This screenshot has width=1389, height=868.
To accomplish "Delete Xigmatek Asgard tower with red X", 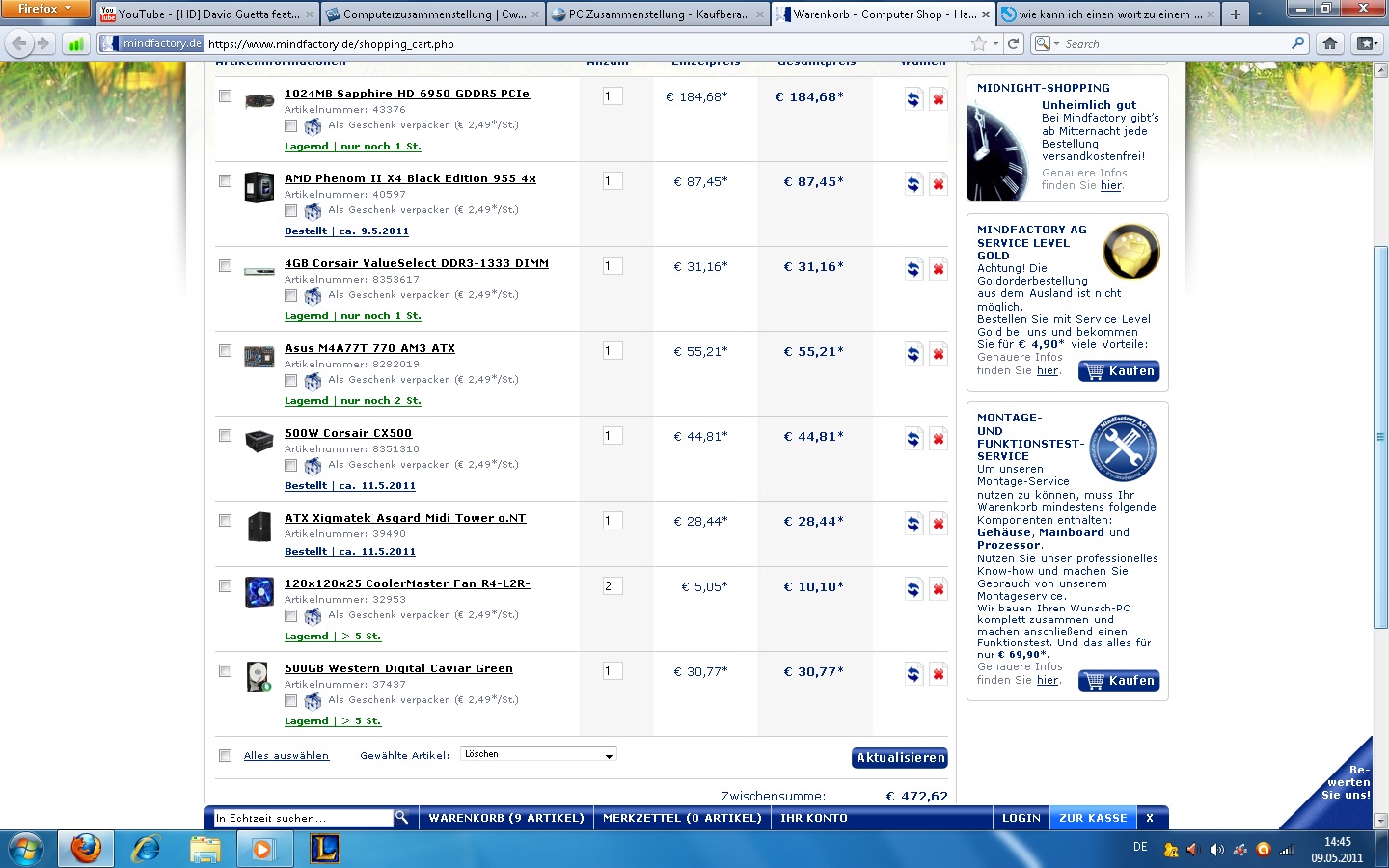I will tap(939, 523).
